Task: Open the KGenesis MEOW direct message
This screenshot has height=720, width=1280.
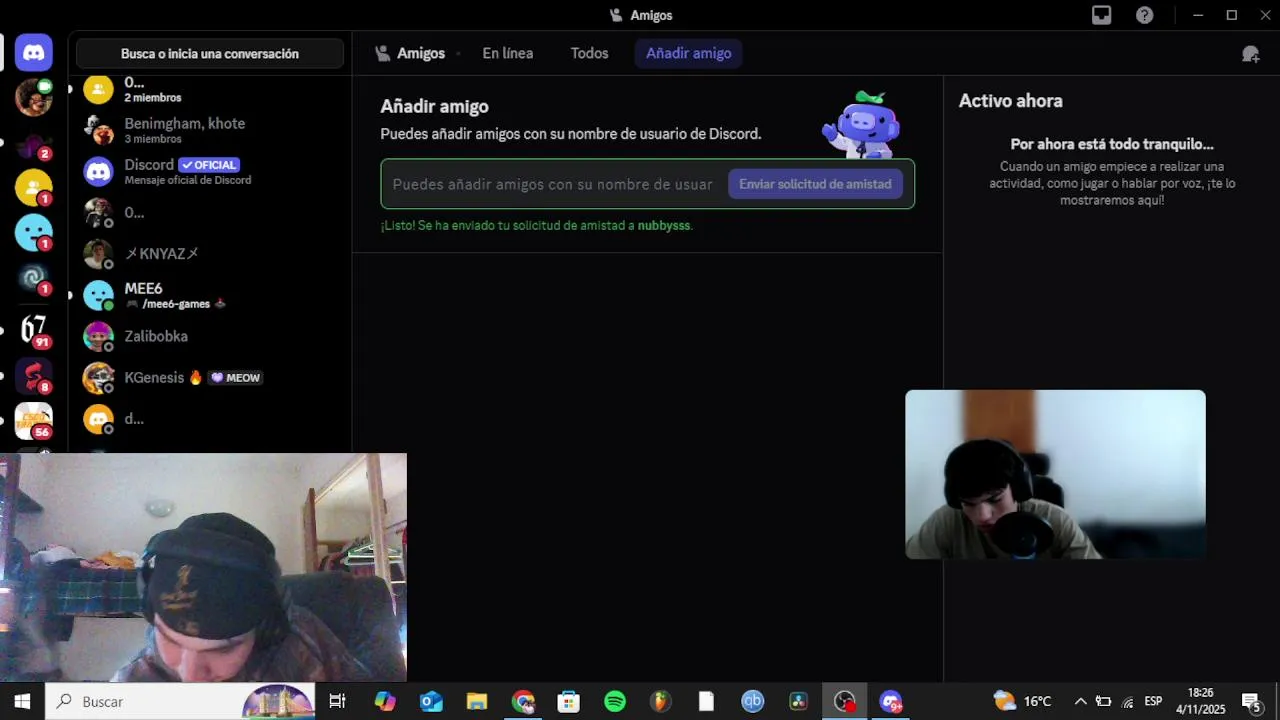Action: tap(210, 378)
